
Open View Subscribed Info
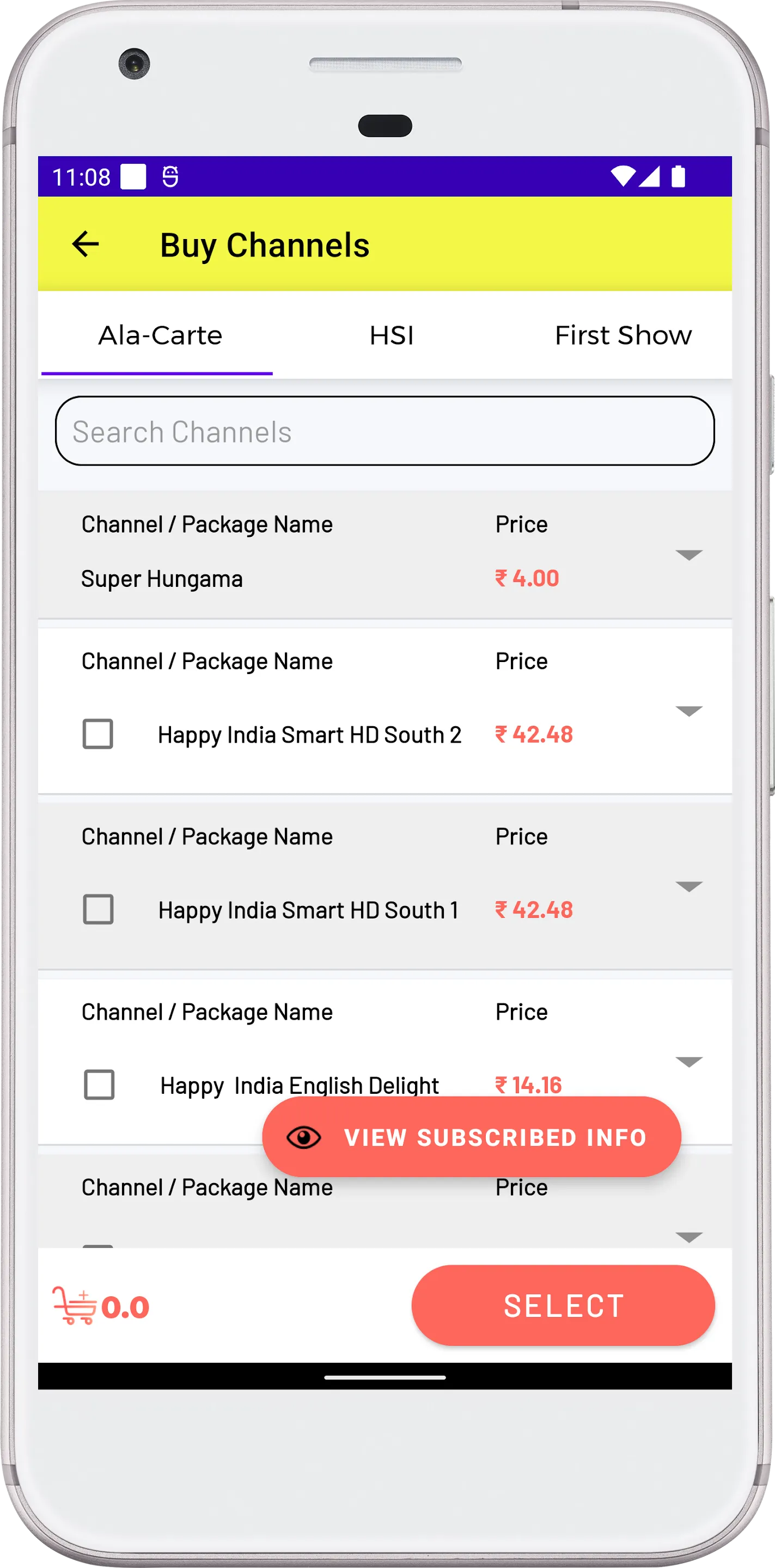495,1137
